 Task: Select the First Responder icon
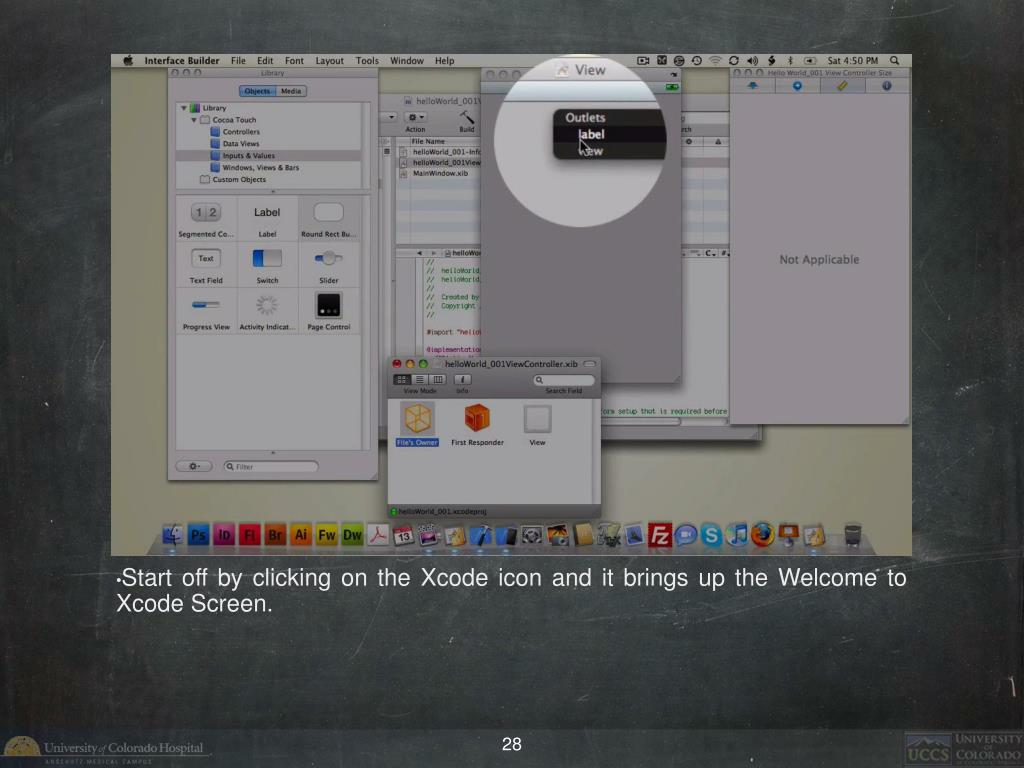477,418
